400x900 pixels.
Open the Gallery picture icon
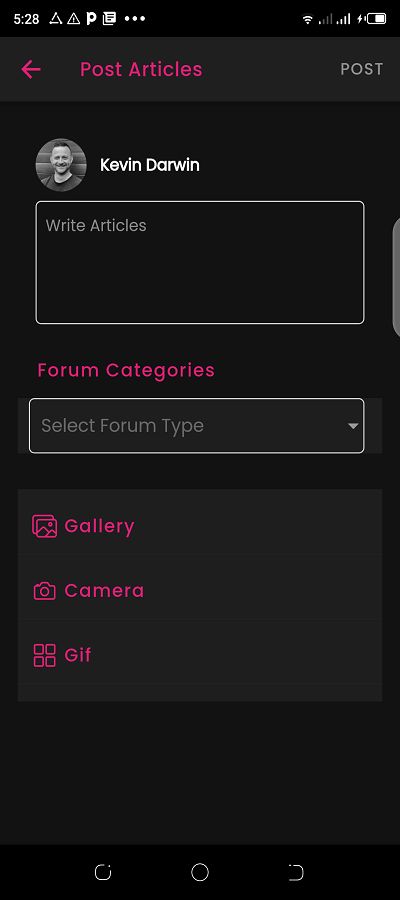[x=45, y=526]
